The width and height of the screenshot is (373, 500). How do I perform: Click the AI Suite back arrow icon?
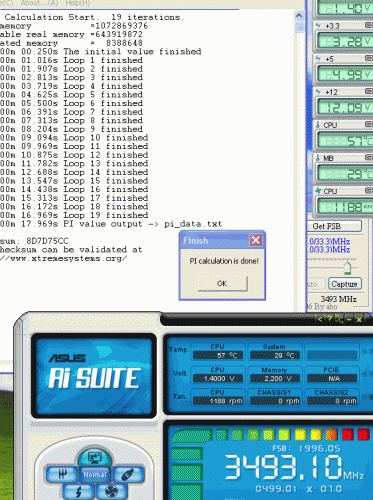coord(320,319)
